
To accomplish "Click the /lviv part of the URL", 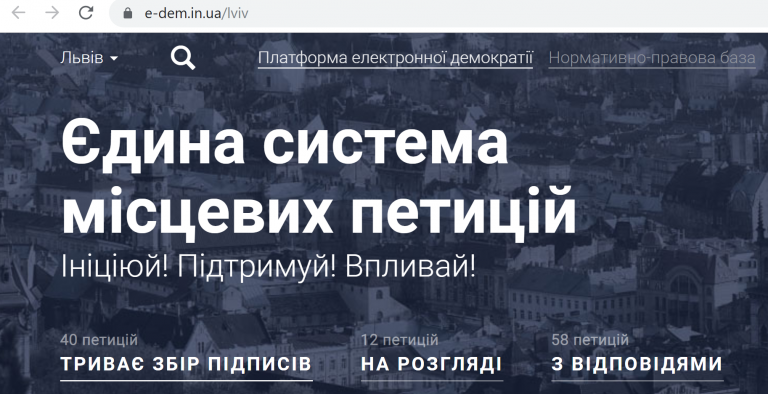I will click(x=235, y=13).
